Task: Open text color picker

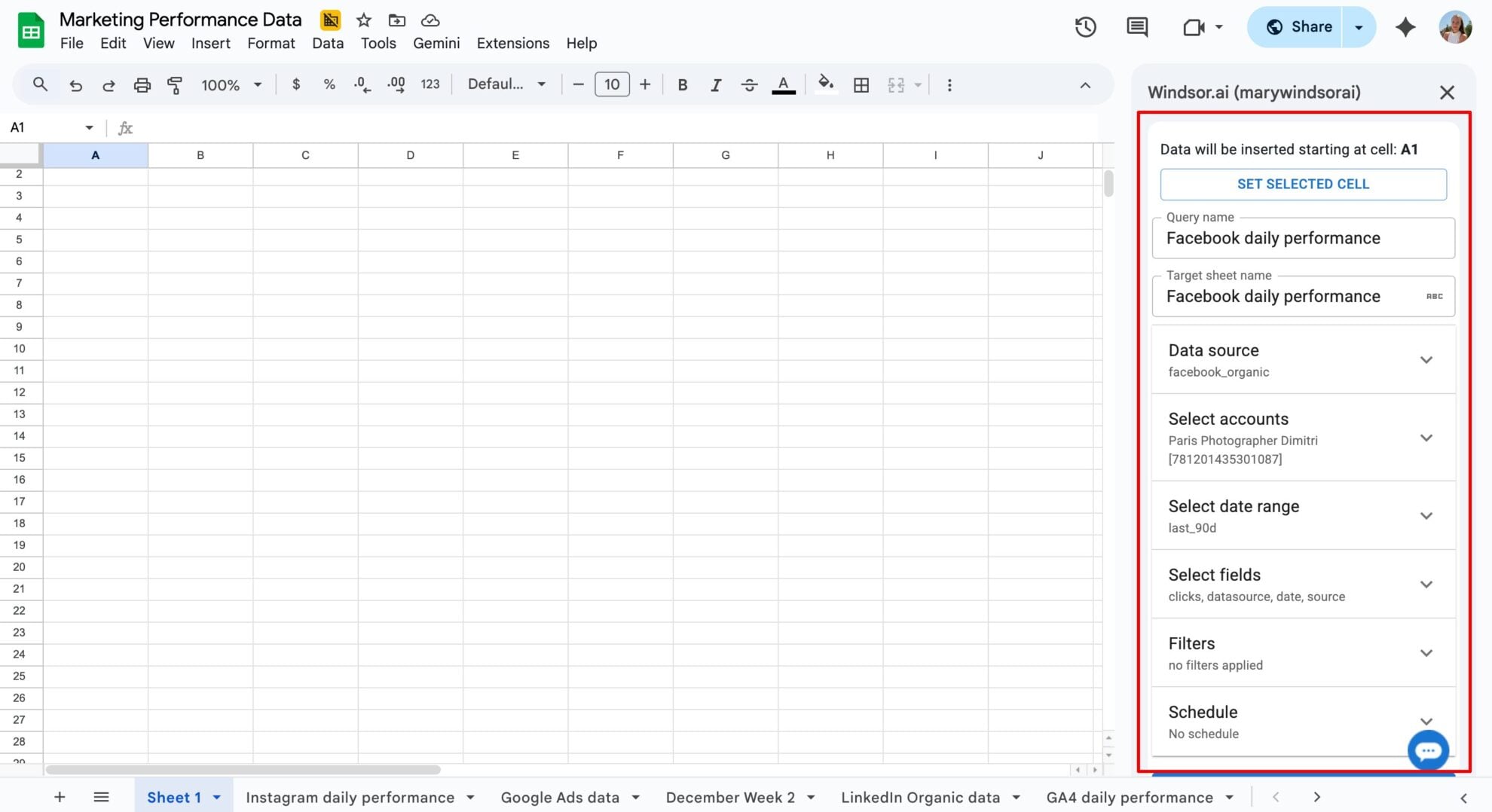Action: click(784, 85)
